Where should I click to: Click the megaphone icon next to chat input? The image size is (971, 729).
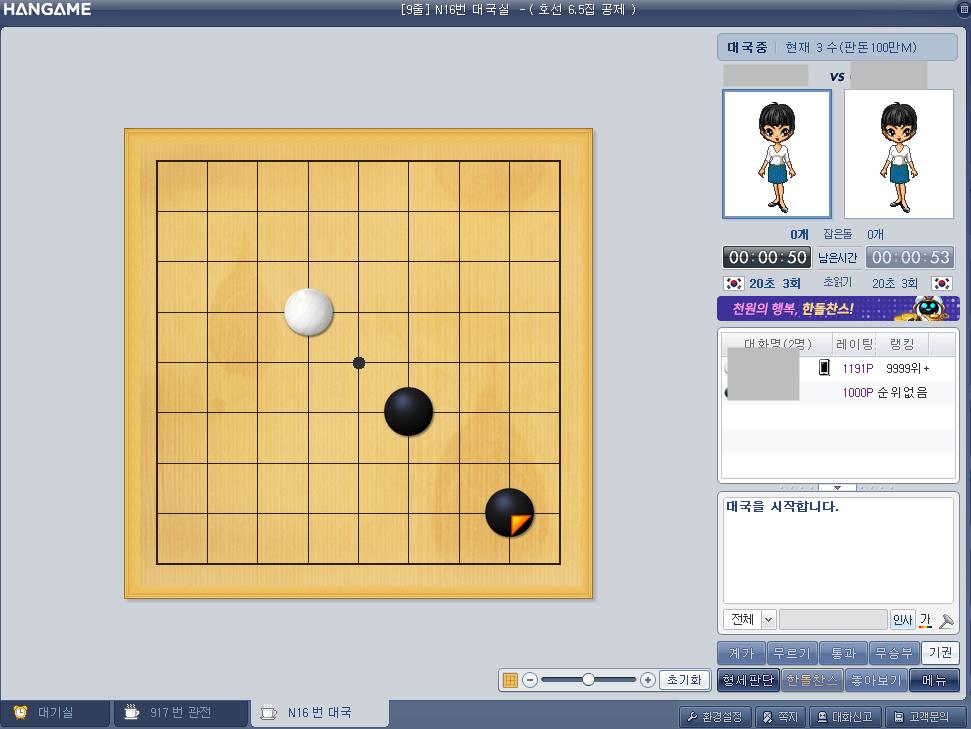pyautogui.click(x=947, y=621)
